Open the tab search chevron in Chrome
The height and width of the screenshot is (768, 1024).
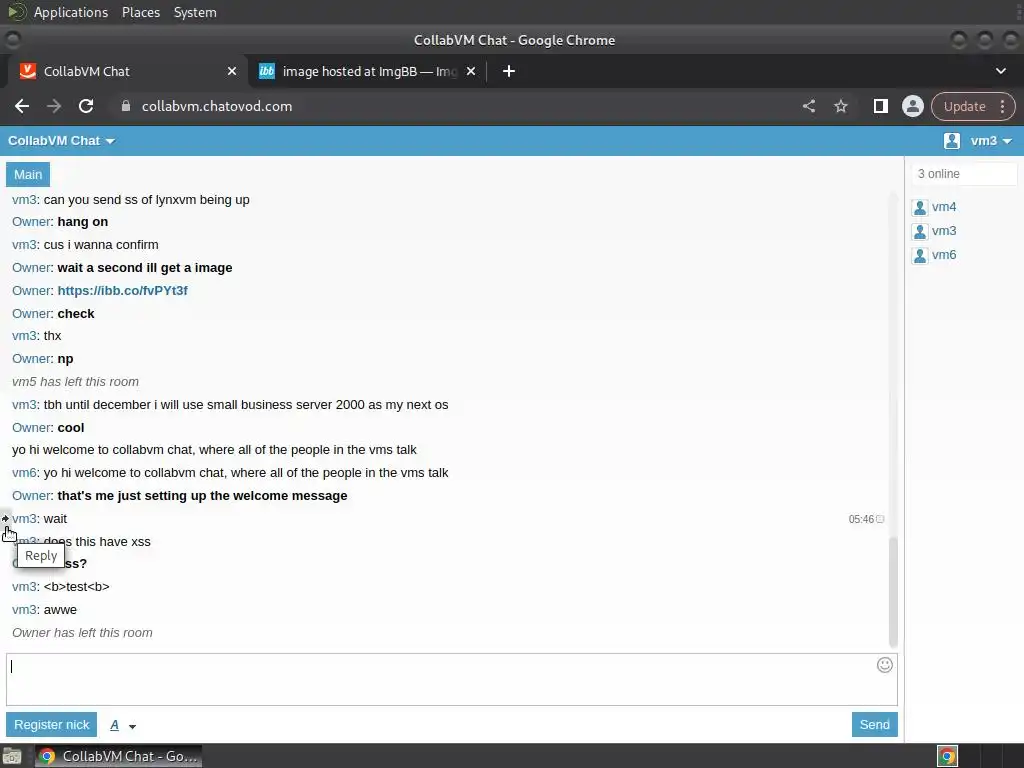point(1000,71)
